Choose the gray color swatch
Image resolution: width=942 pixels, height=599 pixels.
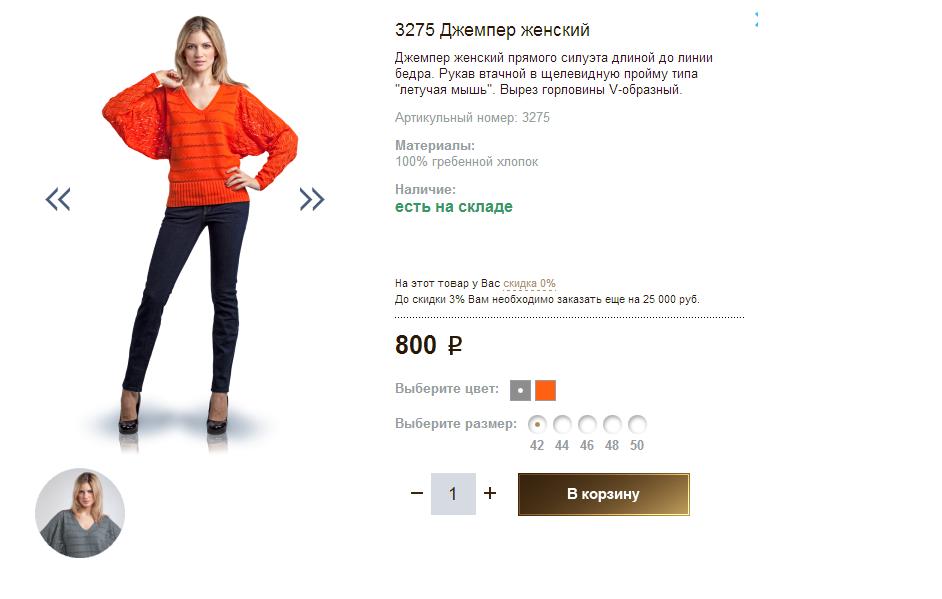(x=520, y=391)
